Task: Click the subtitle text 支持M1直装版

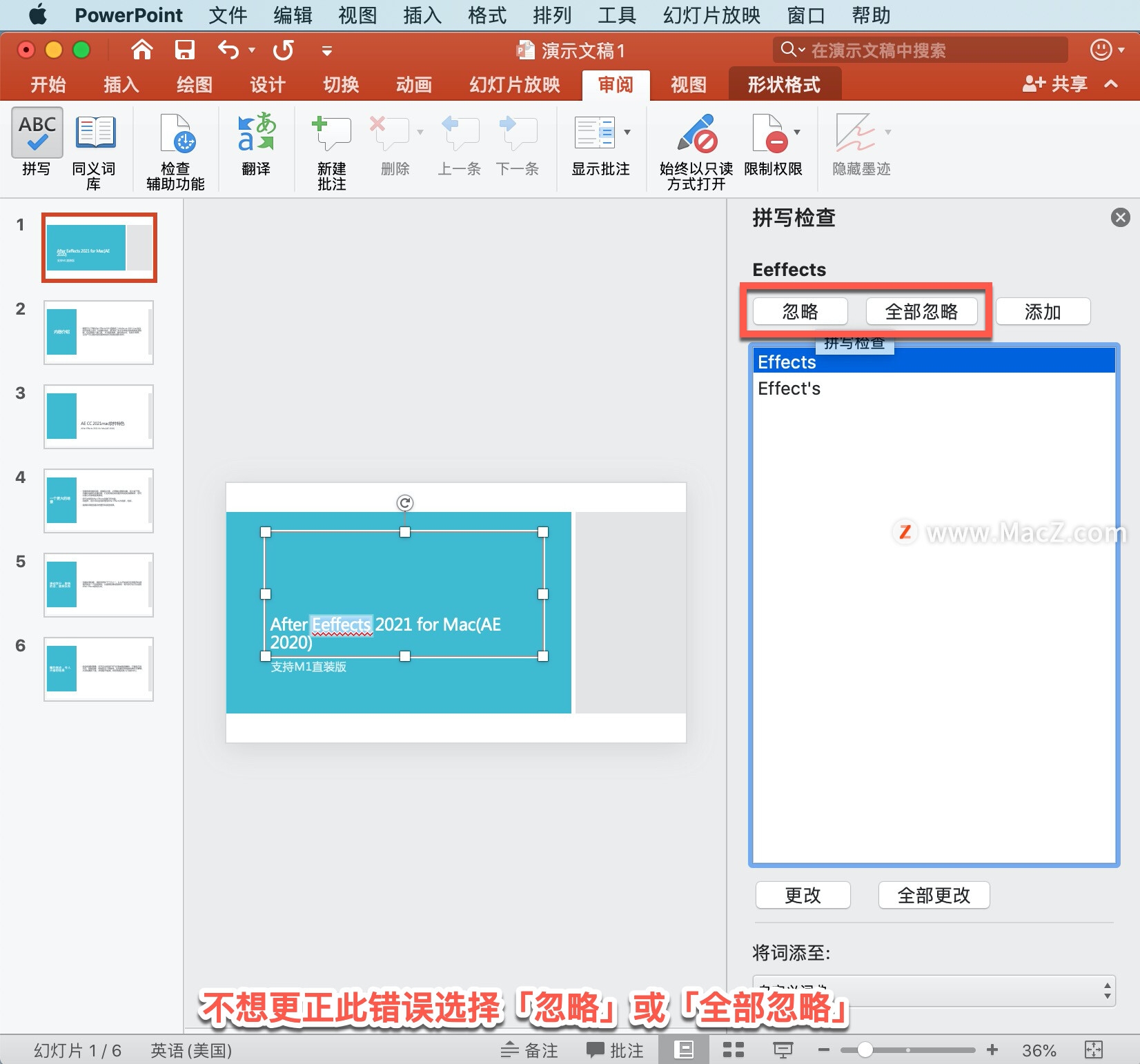Action: (308, 667)
